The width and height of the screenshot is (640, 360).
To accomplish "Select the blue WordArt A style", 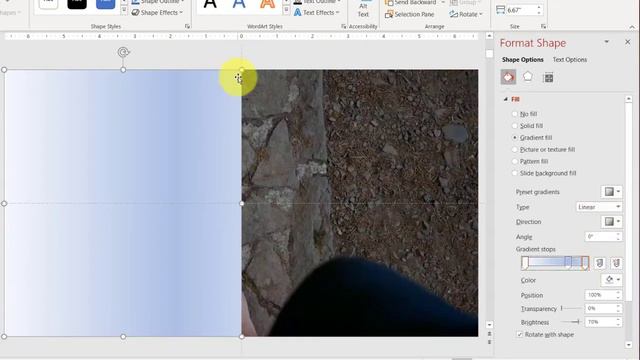I will tap(239, 4).
